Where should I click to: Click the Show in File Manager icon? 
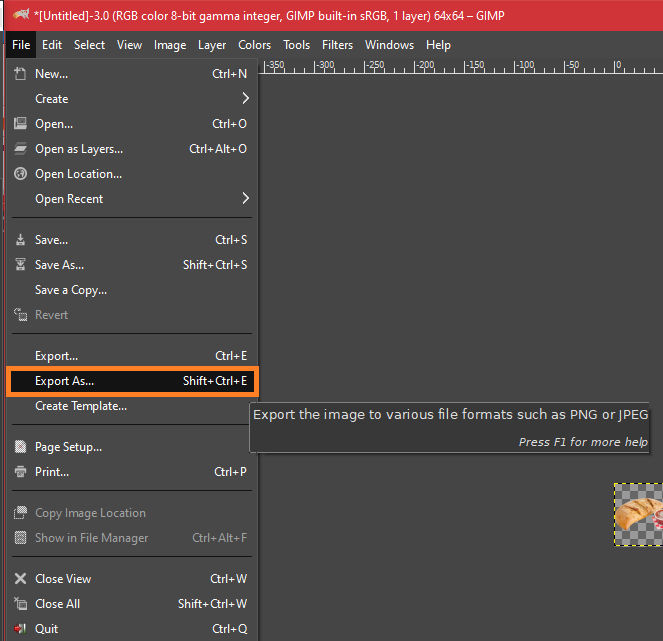20,537
